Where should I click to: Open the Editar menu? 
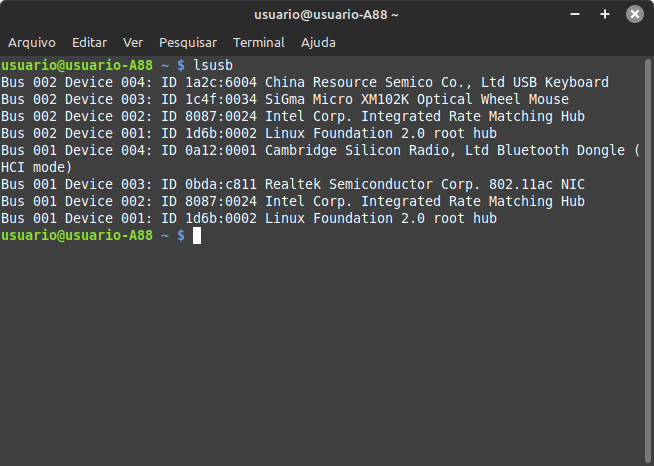click(x=89, y=43)
